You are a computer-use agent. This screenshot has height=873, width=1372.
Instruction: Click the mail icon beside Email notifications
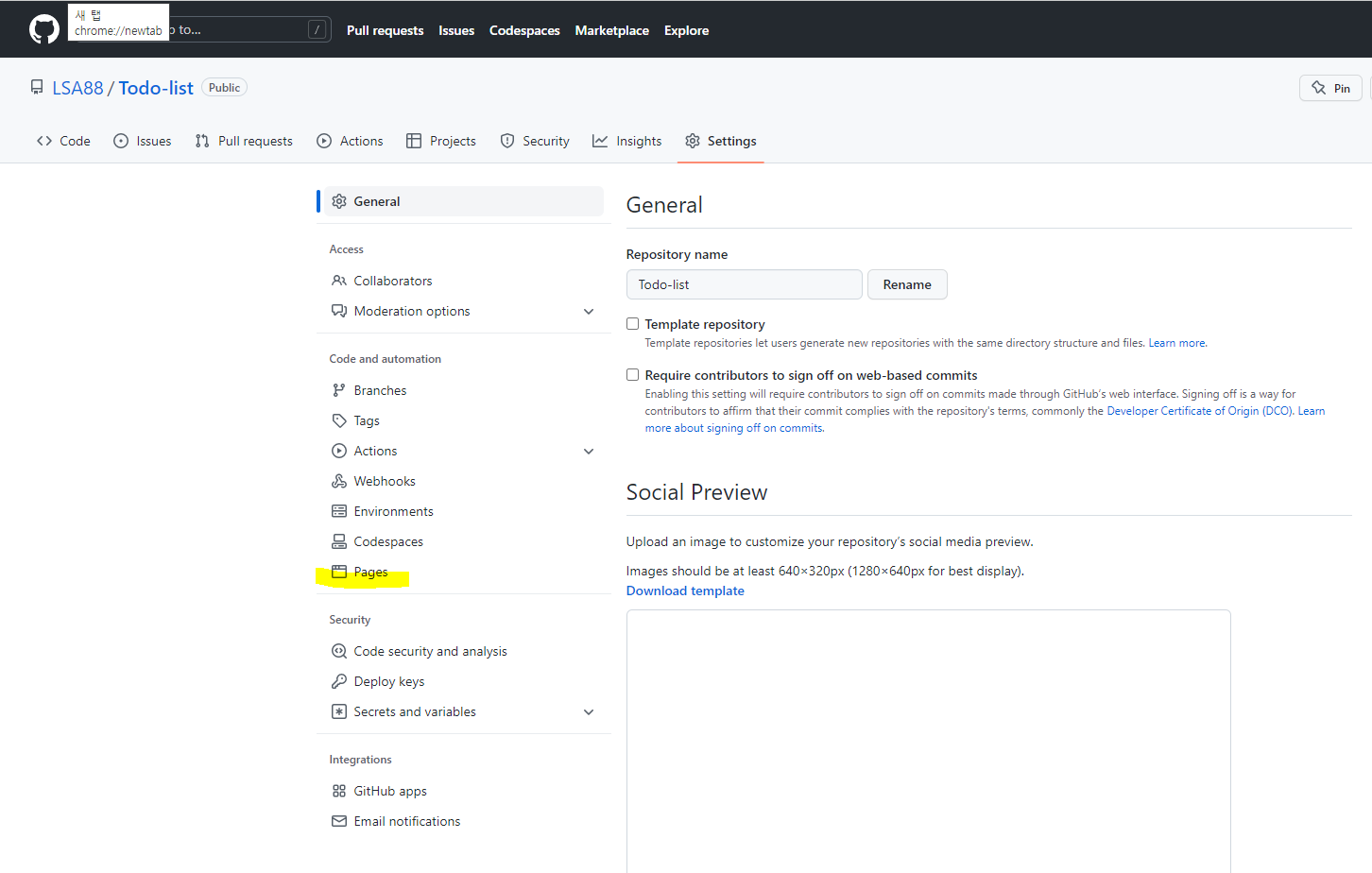(x=339, y=821)
